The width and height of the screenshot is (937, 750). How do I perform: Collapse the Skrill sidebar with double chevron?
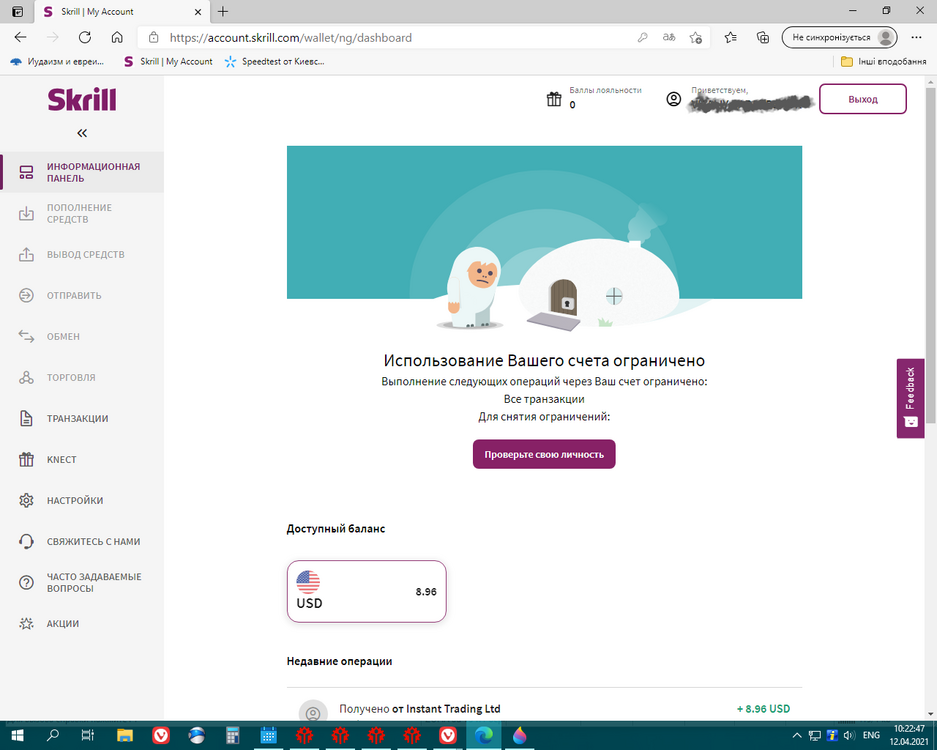click(x=82, y=133)
